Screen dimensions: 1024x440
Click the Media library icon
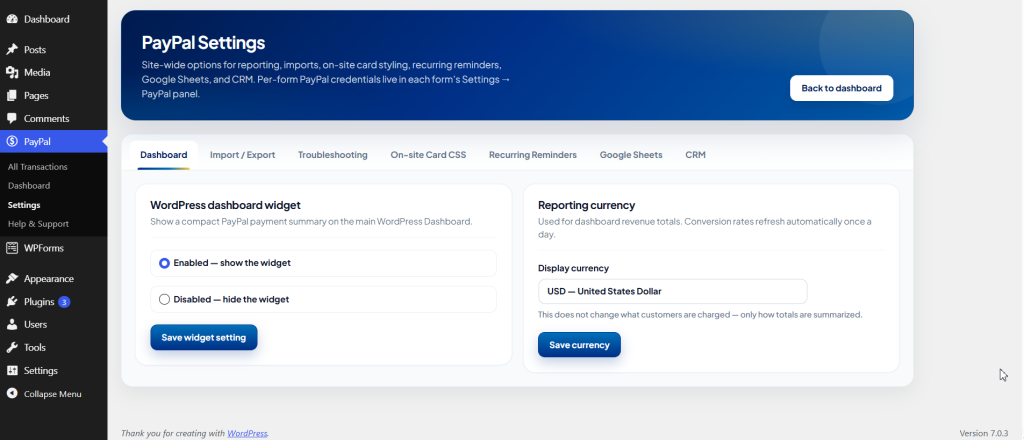12,72
